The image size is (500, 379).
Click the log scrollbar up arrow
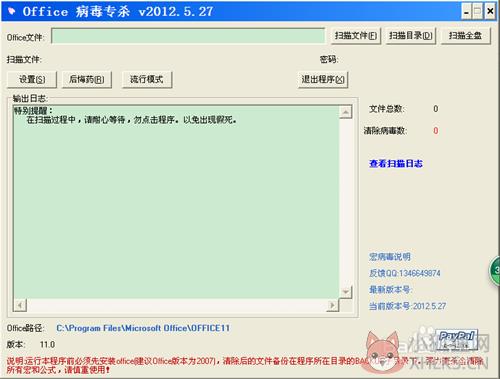coord(346,112)
